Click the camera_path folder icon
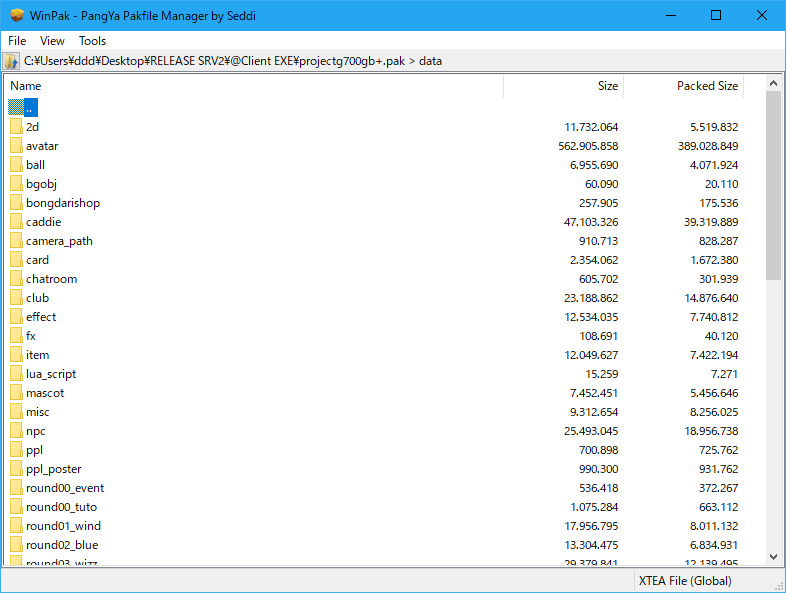The image size is (786, 593). coord(16,241)
